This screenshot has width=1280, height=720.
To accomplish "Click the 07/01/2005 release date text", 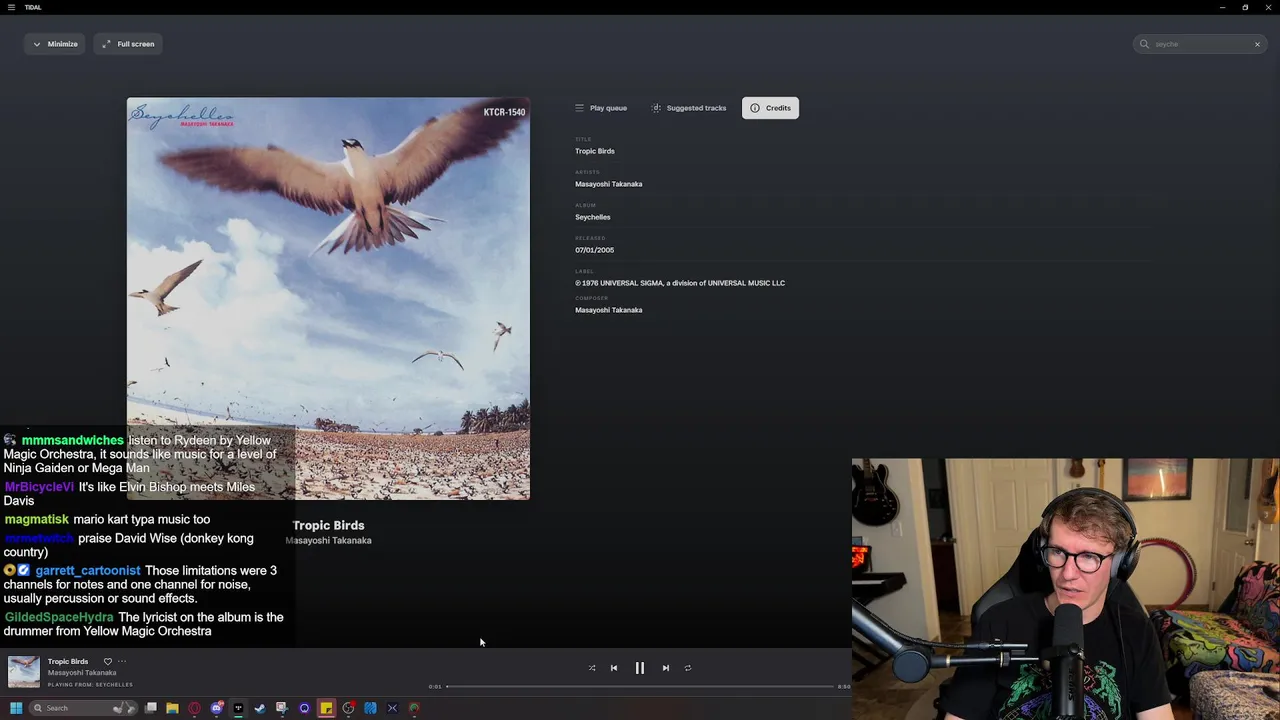I will [594, 250].
